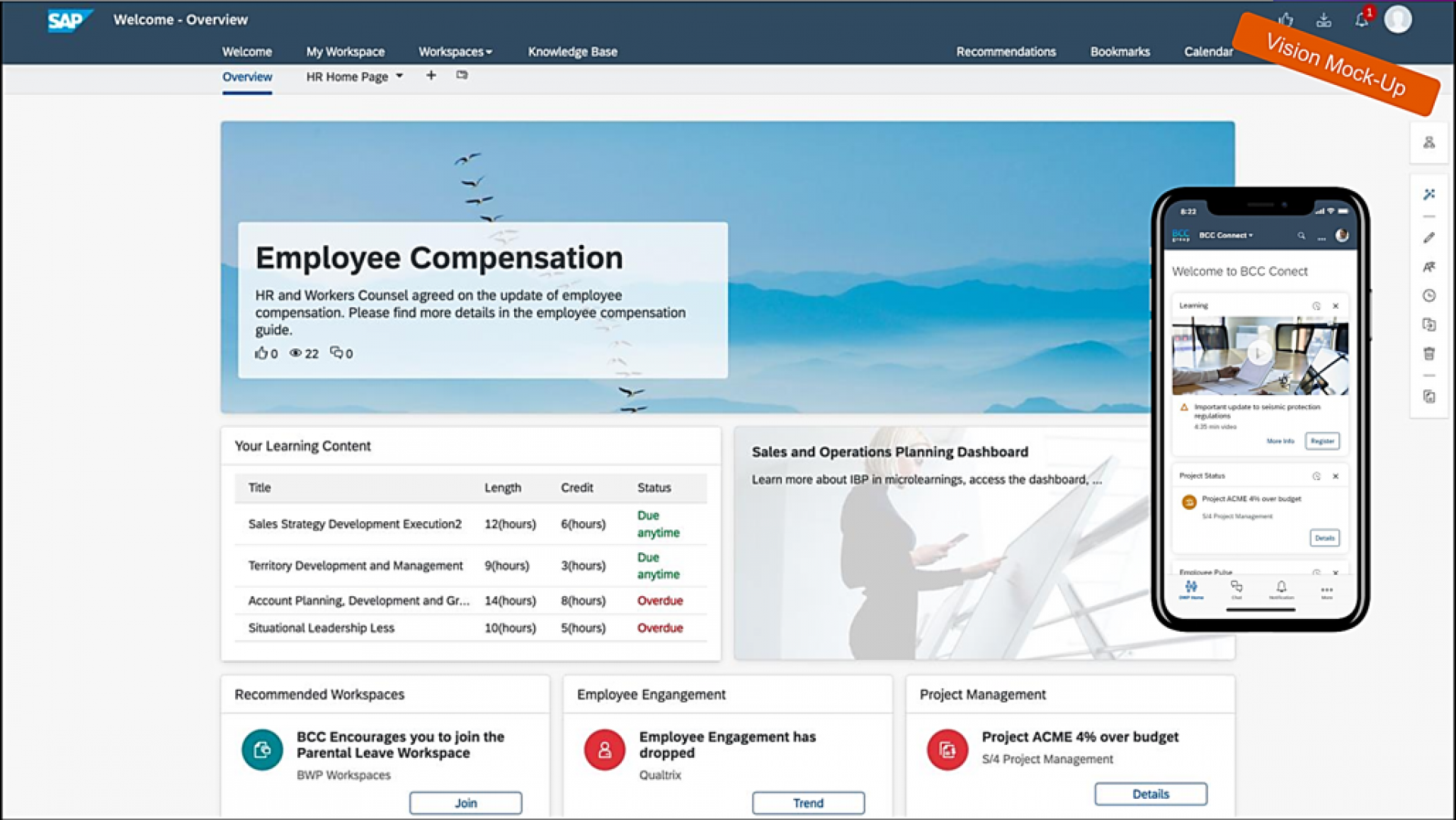Screen dimensions: 1456x820
Task: Click the comments icon on announcement
Action: 341,353
